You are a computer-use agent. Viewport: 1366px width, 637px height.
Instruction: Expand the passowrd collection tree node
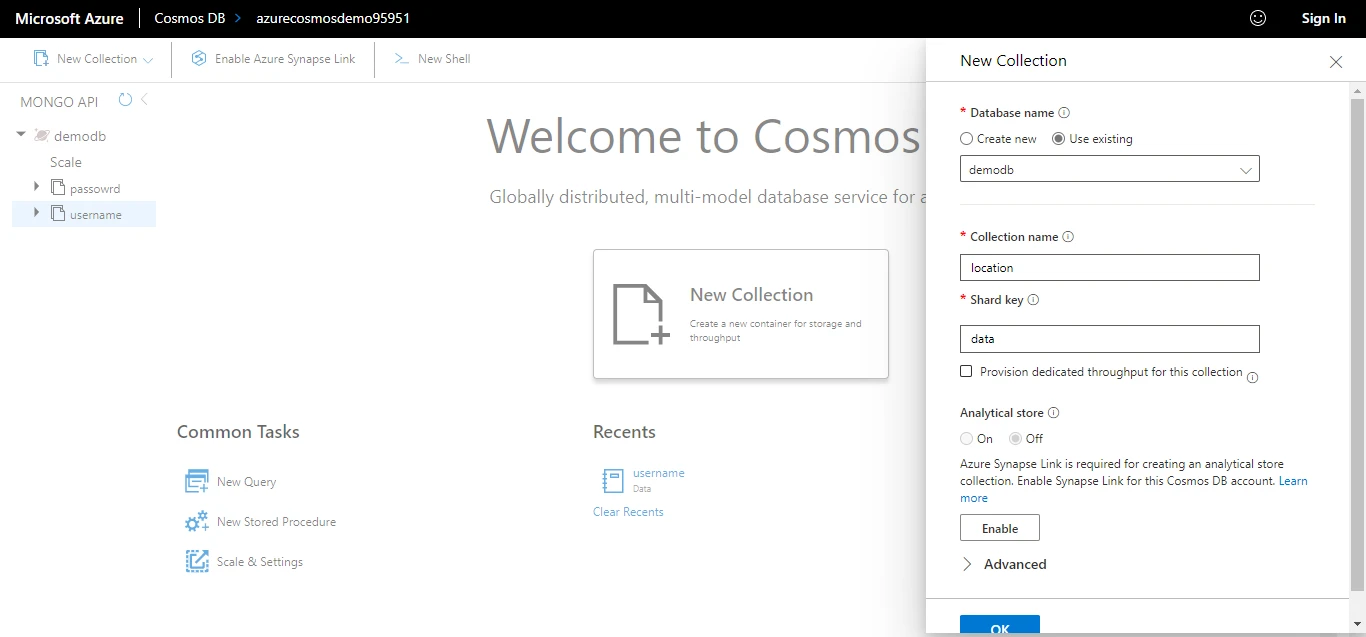coord(36,187)
